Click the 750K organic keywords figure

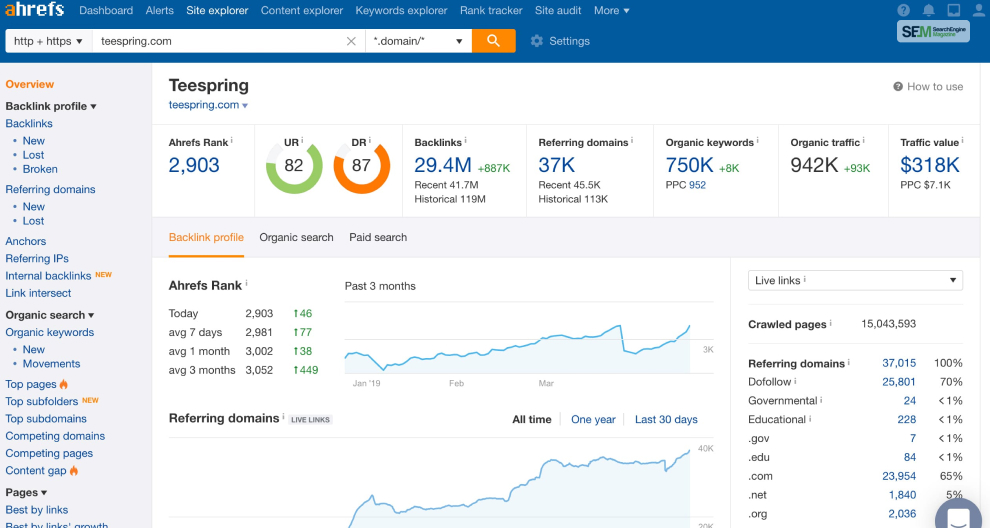pos(689,165)
